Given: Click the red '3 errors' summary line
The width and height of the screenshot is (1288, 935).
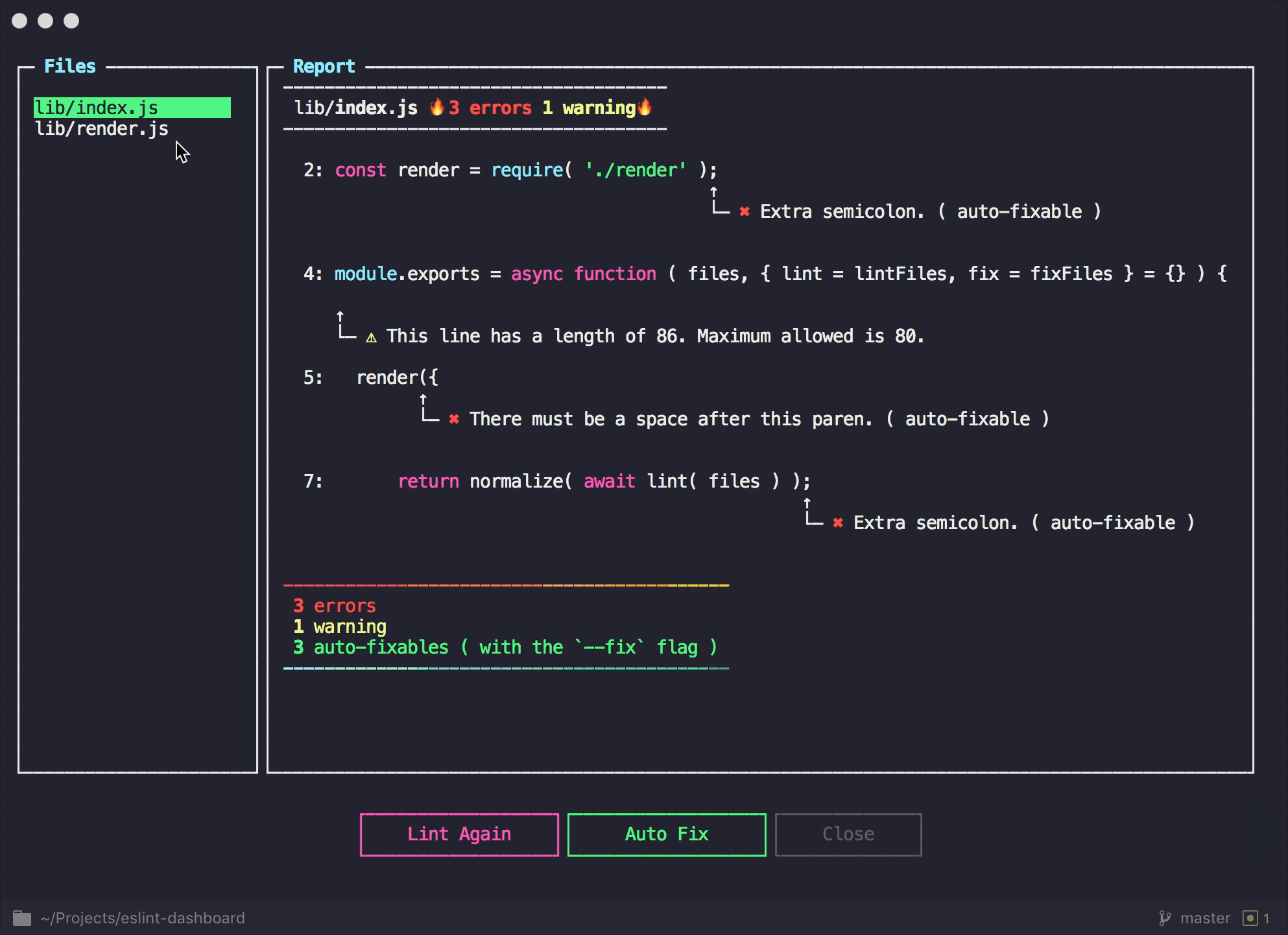Looking at the screenshot, I should (334, 606).
